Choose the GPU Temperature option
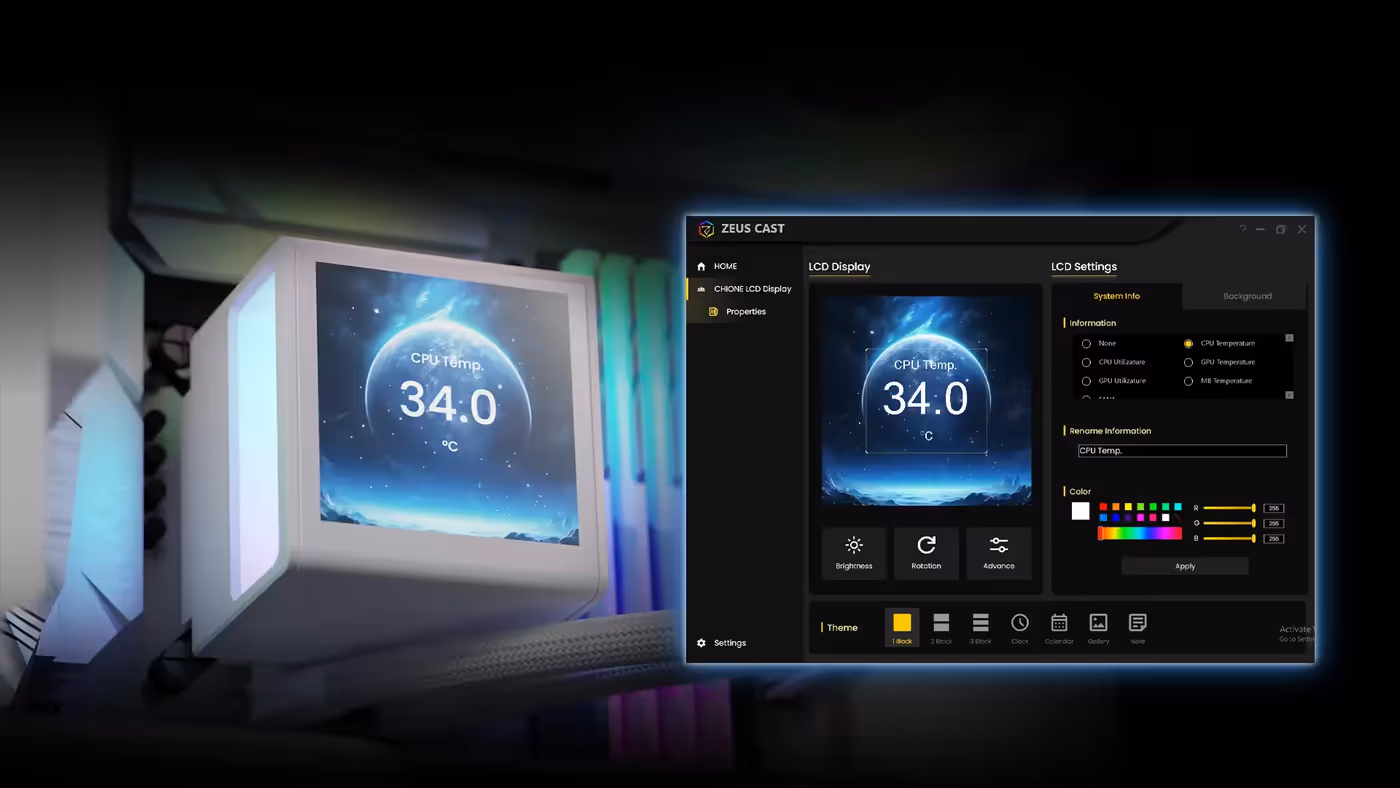 coord(1189,362)
